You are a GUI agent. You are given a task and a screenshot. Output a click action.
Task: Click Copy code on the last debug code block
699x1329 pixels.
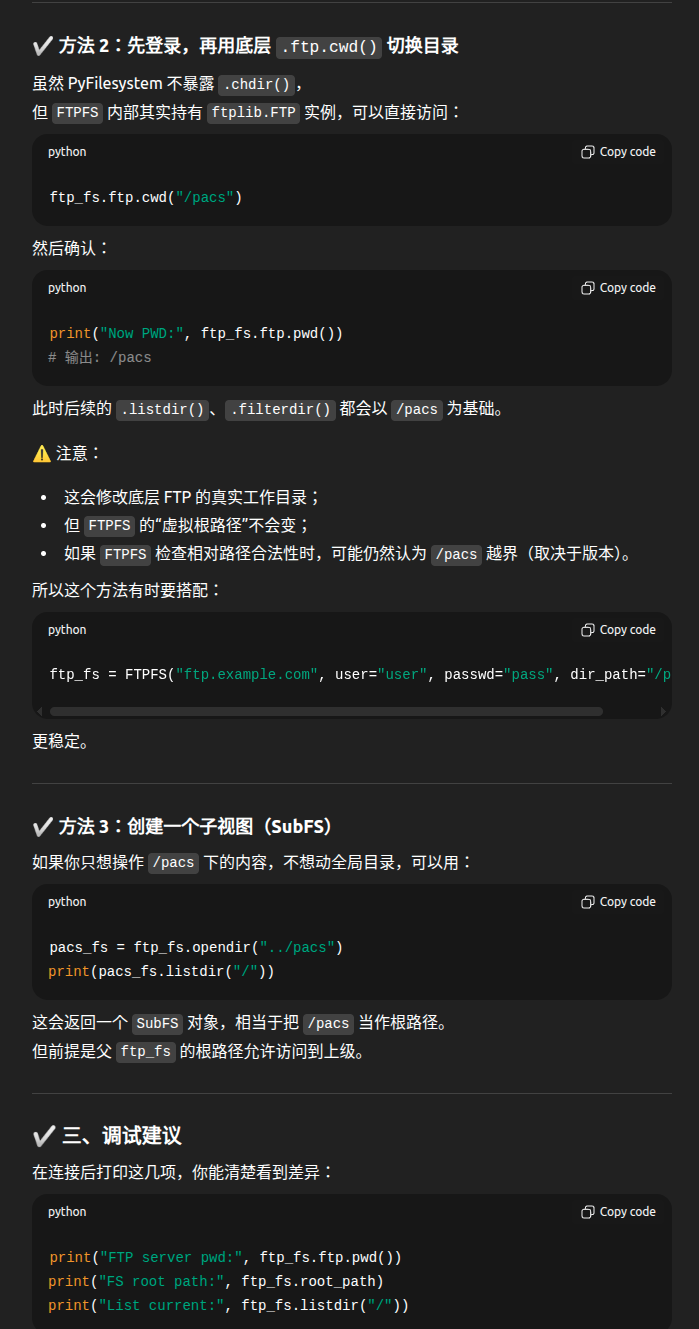(x=626, y=1211)
